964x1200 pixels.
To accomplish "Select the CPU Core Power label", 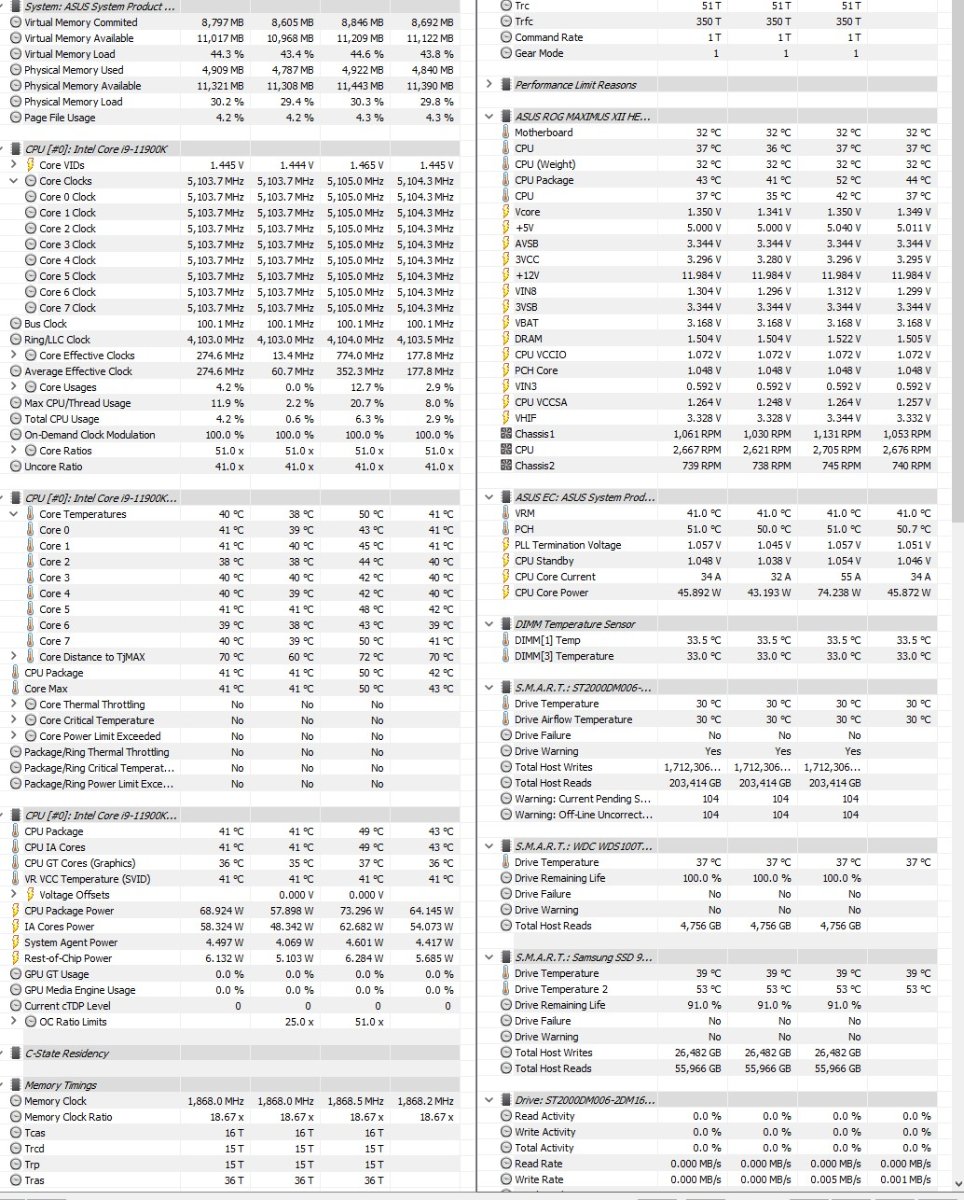I will tap(552, 593).
